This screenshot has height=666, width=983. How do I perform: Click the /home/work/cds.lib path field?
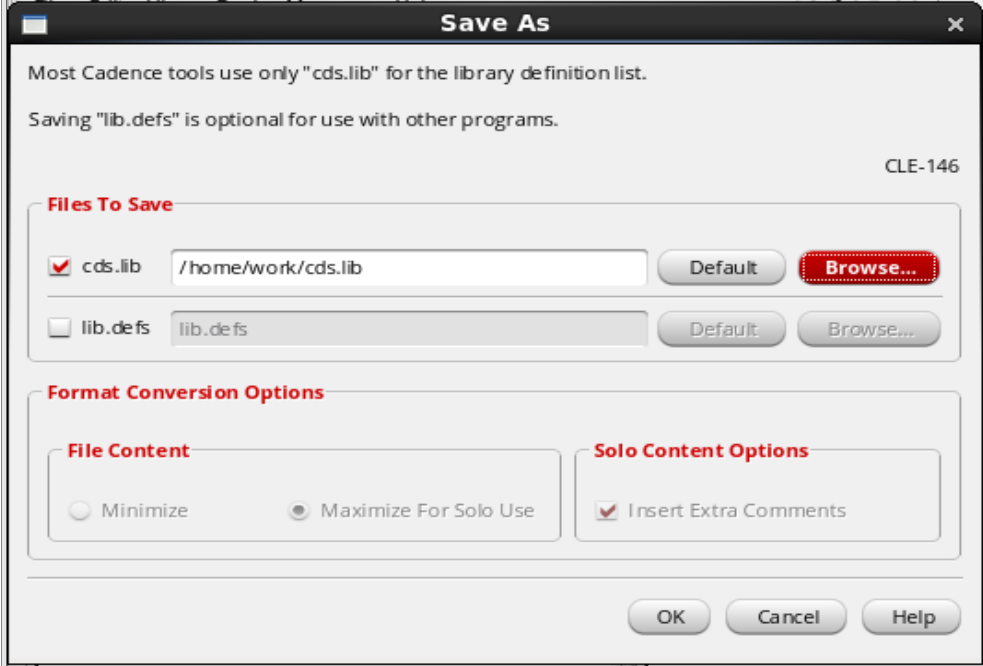409,268
